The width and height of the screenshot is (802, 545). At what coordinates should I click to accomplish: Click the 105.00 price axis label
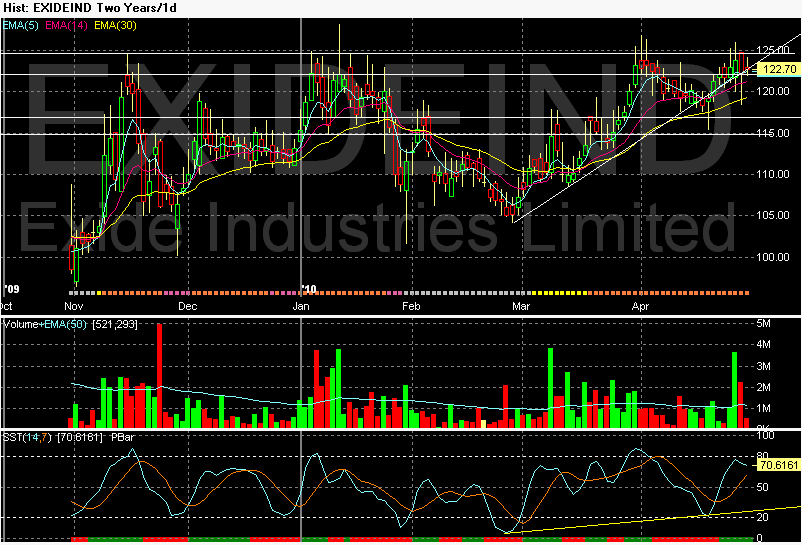773,215
